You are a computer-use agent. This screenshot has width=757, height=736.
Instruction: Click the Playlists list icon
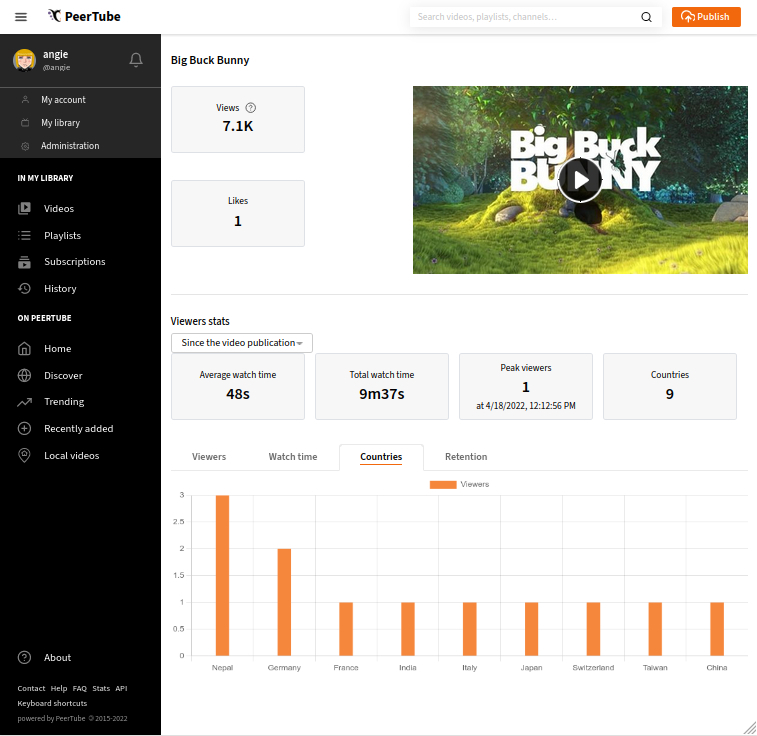(x=24, y=236)
